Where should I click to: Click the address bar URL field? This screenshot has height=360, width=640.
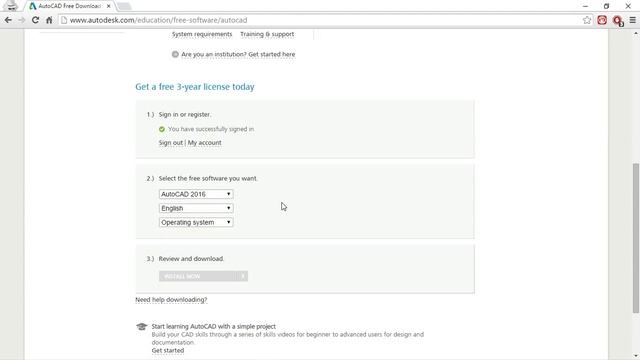[322, 20]
